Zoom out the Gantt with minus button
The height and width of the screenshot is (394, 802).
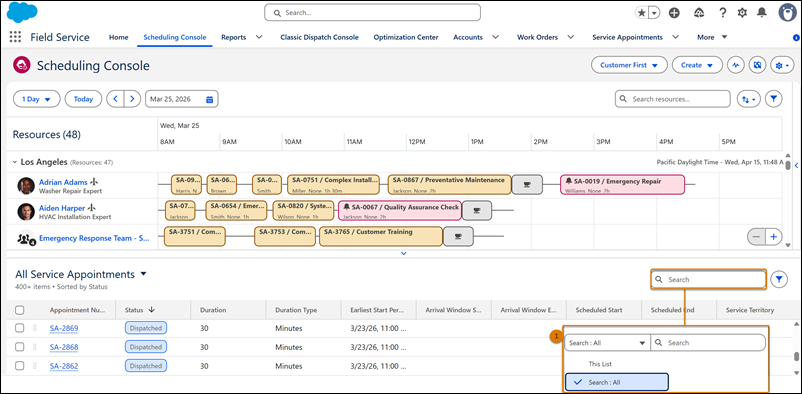[756, 237]
